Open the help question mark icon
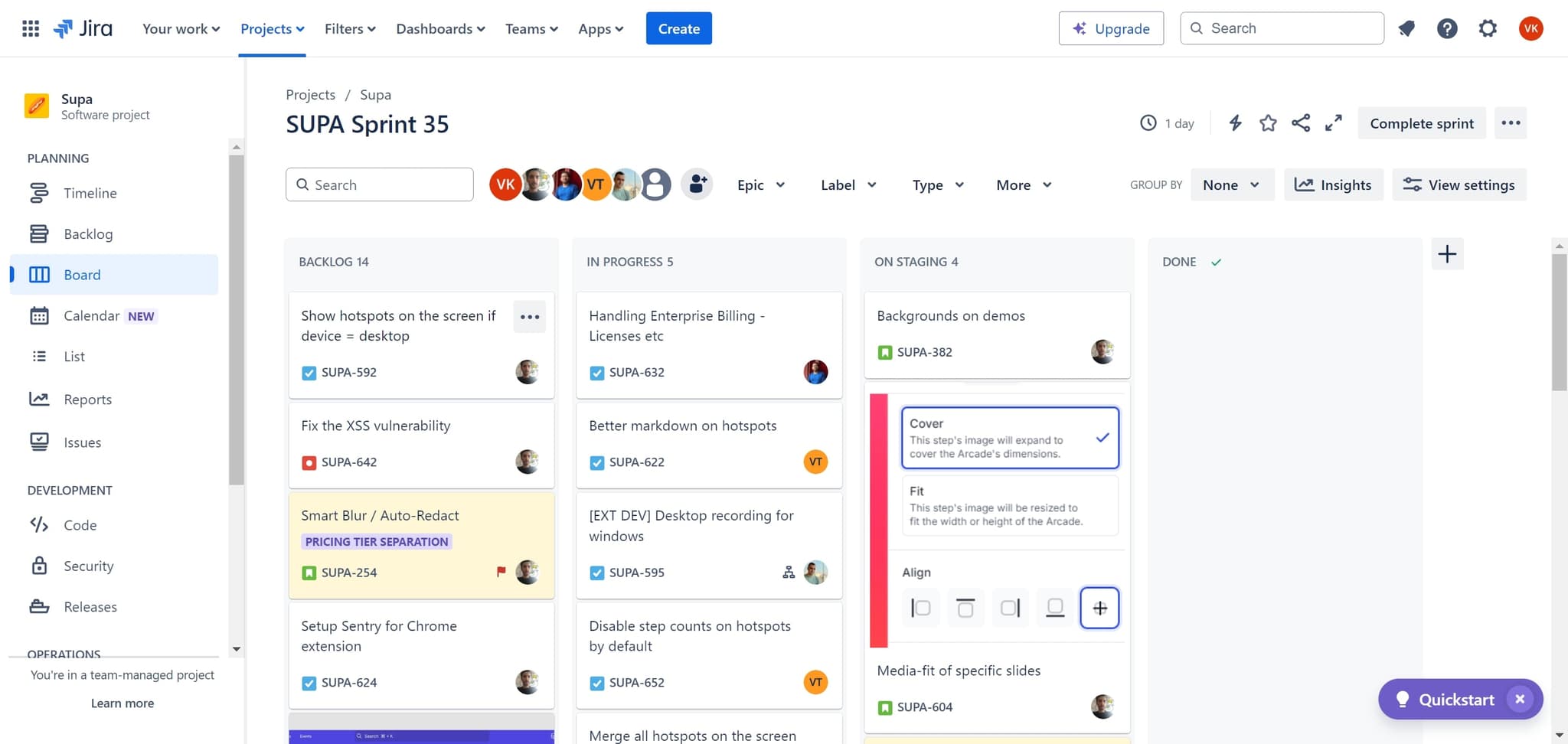The width and height of the screenshot is (1568, 744). [x=1446, y=29]
